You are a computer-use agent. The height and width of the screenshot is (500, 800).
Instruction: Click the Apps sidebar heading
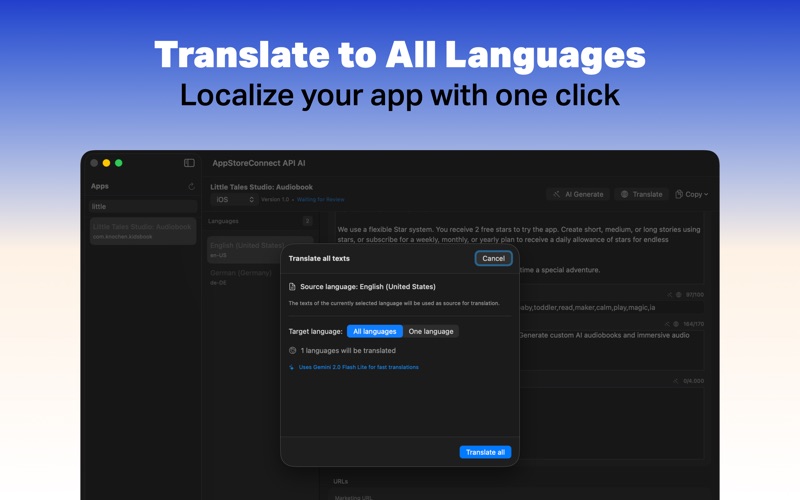[x=99, y=186]
